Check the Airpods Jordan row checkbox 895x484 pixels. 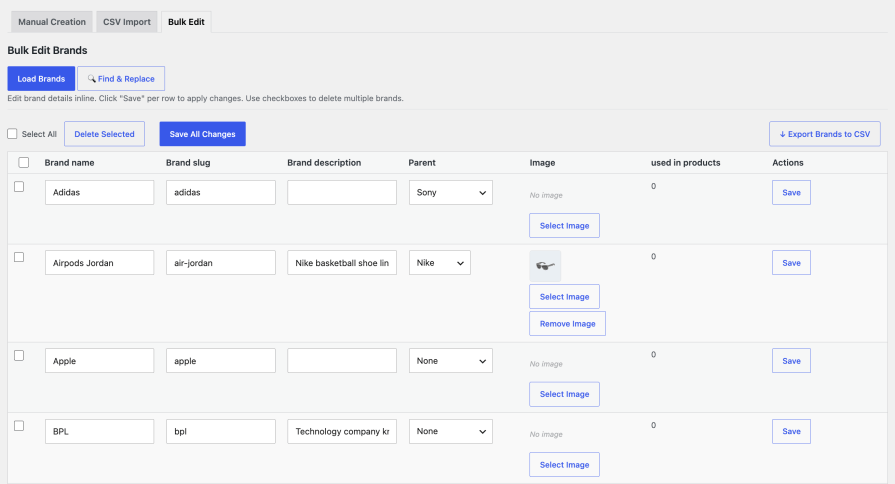pos(19,257)
